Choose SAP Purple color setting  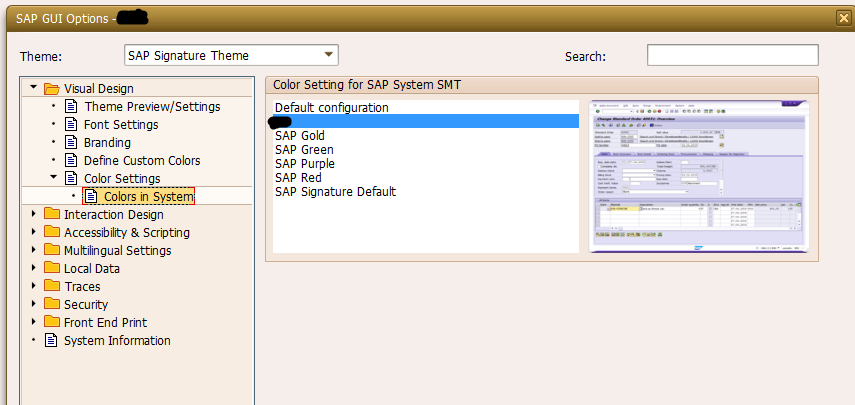(304, 164)
